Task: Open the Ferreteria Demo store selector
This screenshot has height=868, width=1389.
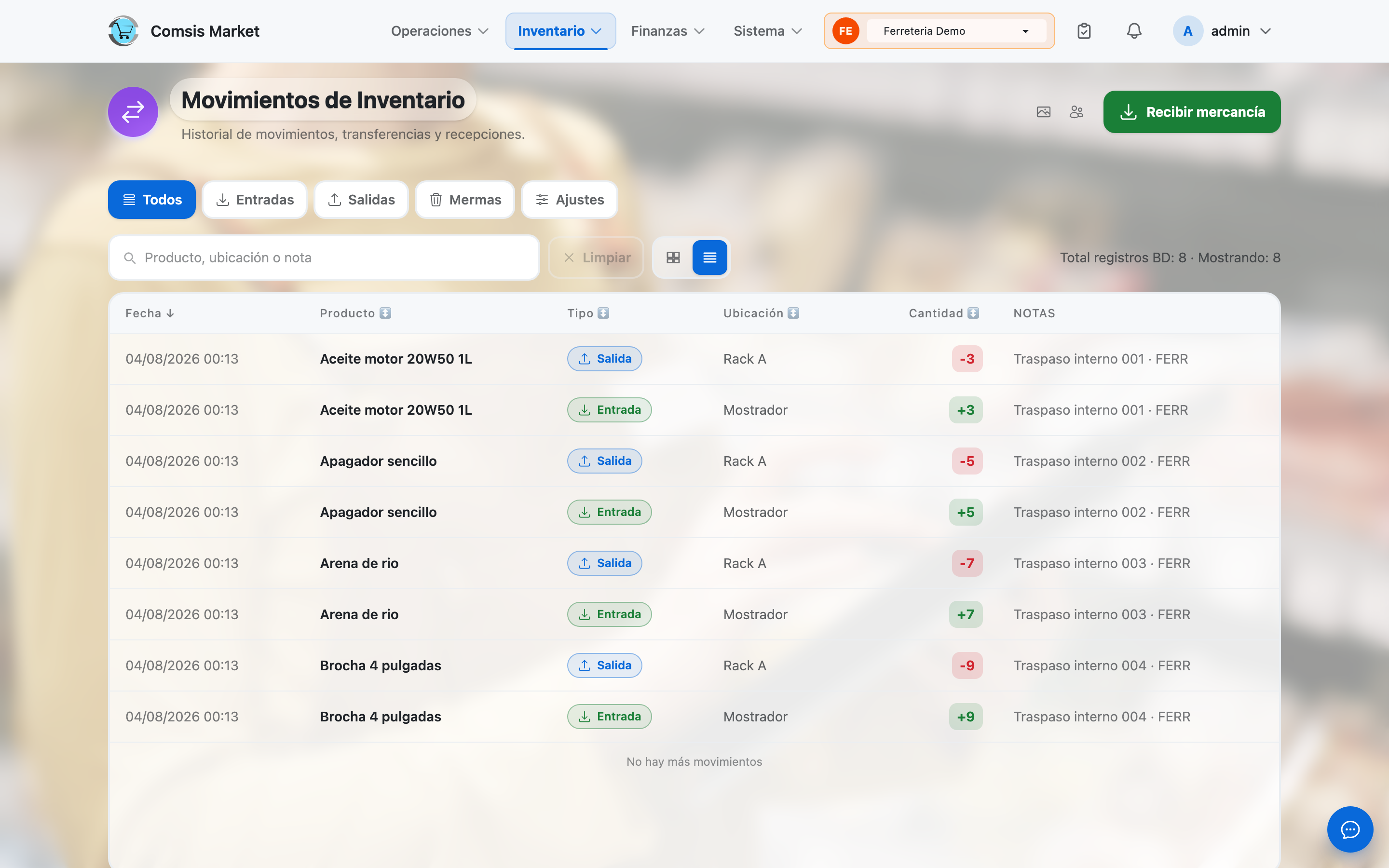Action: pyautogui.click(x=956, y=31)
